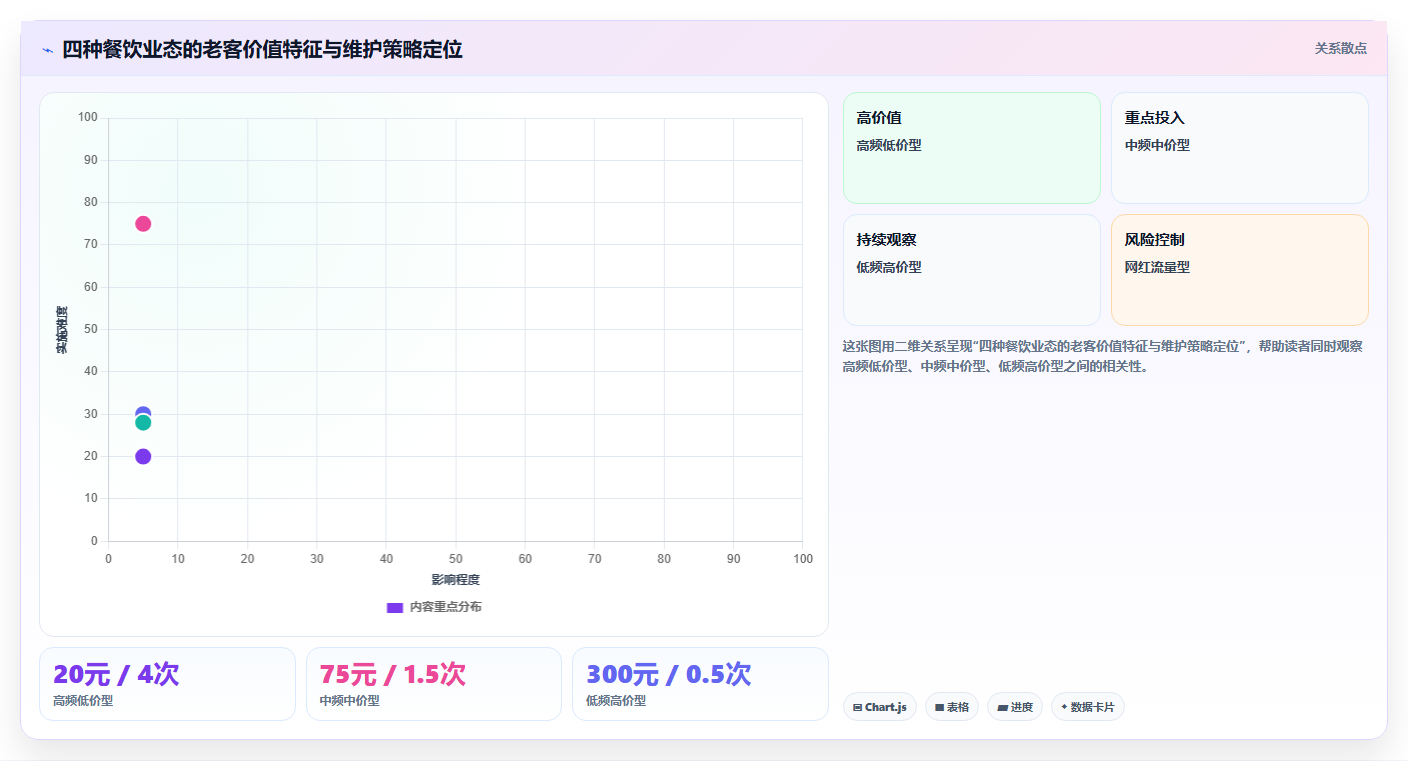Click the lightning icon beside the title
This screenshot has height=761, width=1408.
[47, 50]
